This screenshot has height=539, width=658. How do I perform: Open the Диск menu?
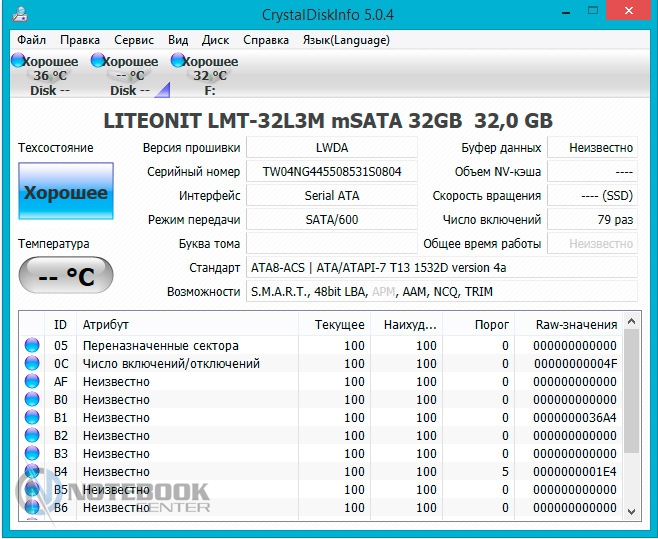tap(215, 40)
